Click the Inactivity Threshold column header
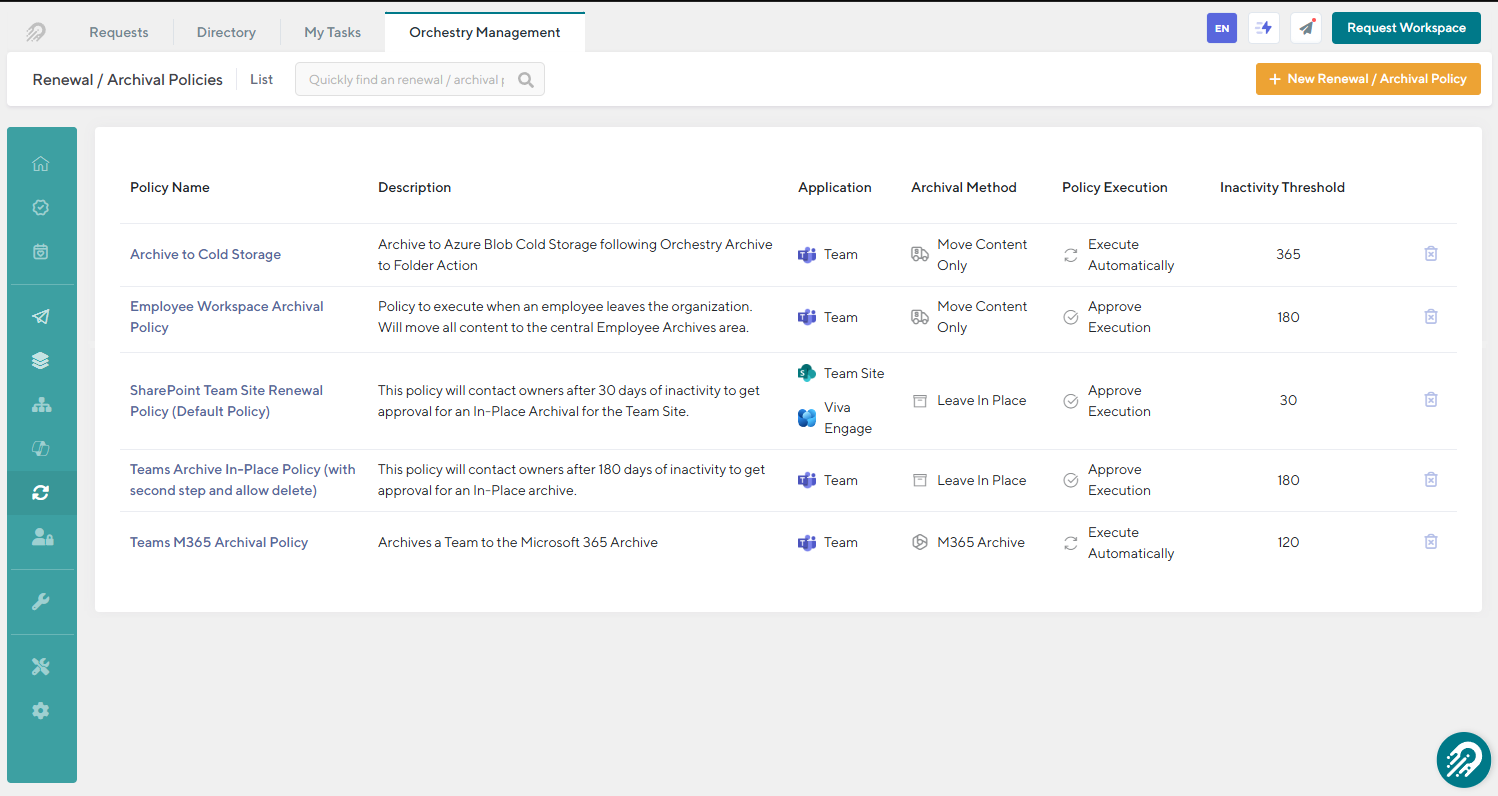The width and height of the screenshot is (1498, 796). point(1282,187)
